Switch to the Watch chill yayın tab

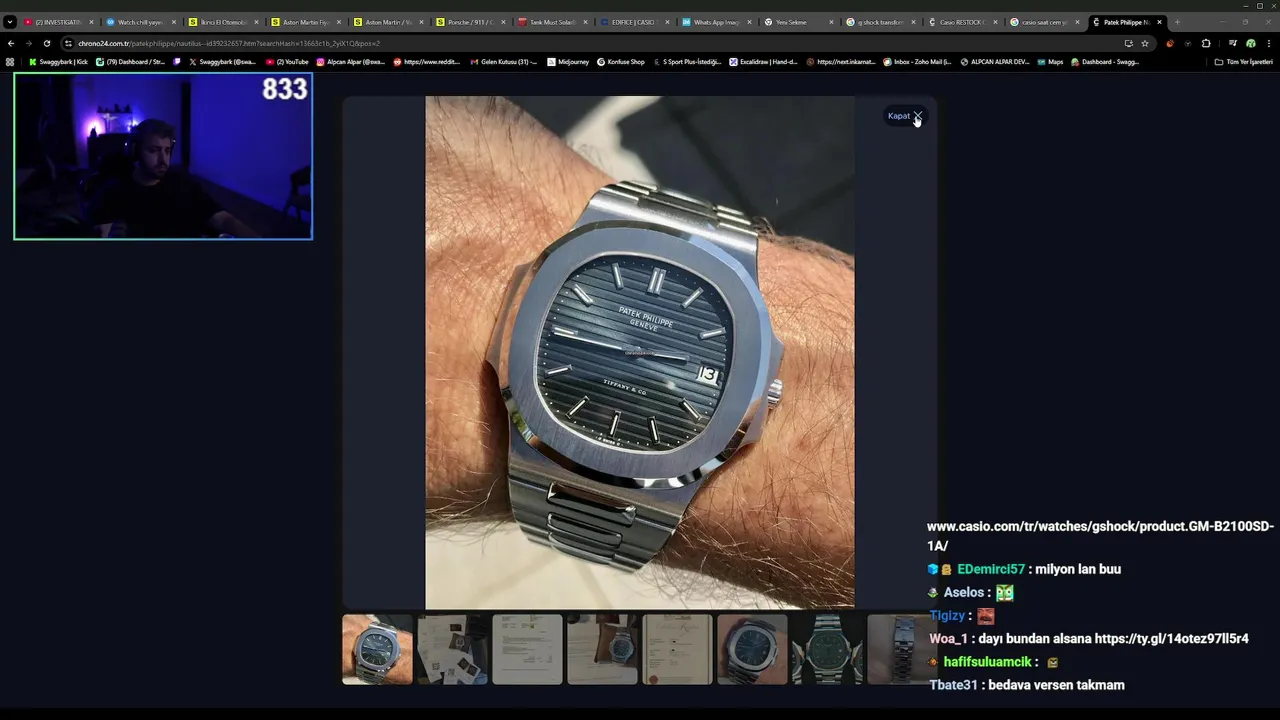pyautogui.click(x=140, y=22)
